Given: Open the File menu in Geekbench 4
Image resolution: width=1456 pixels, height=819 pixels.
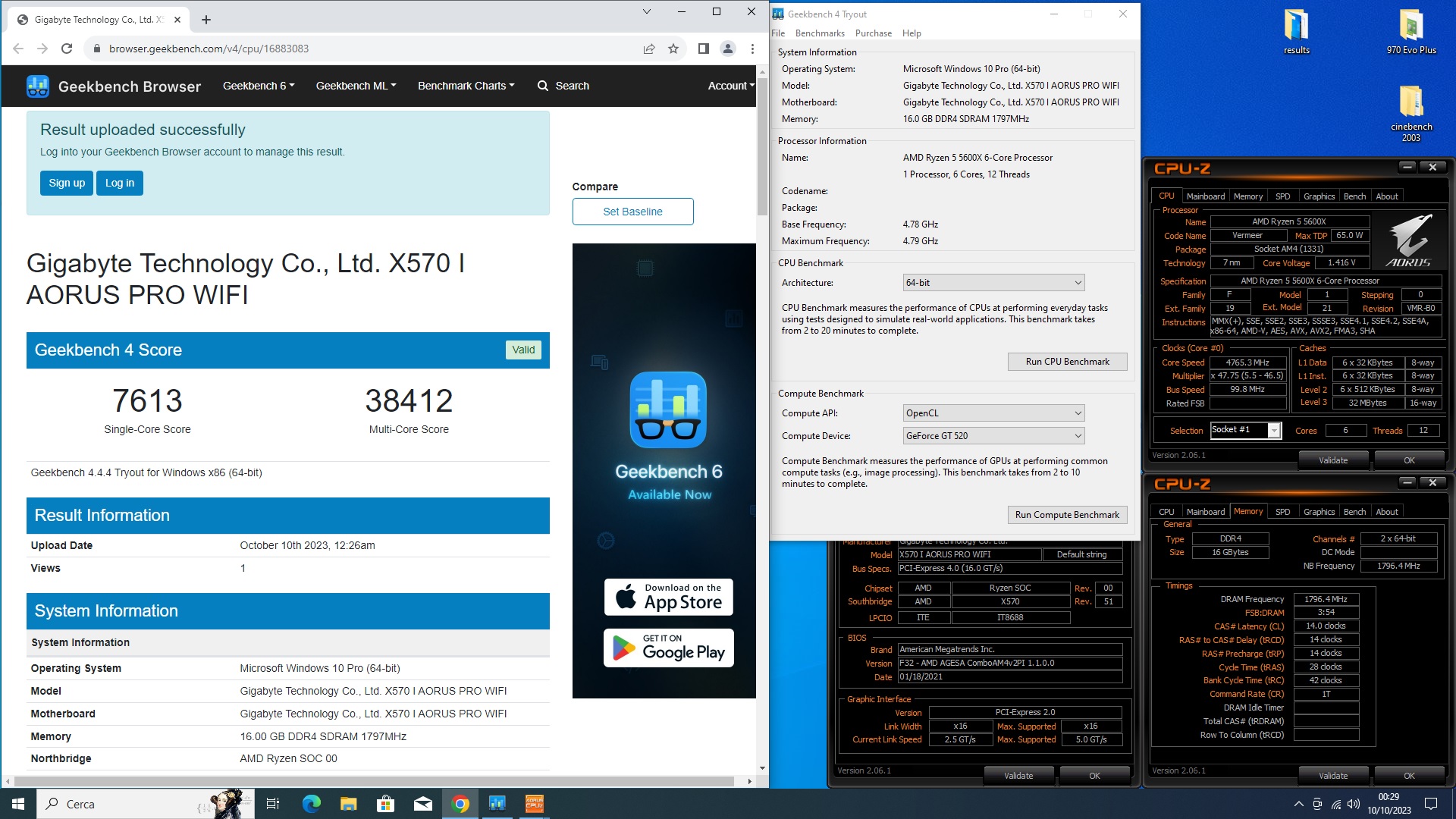Looking at the screenshot, I should (778, 33).
